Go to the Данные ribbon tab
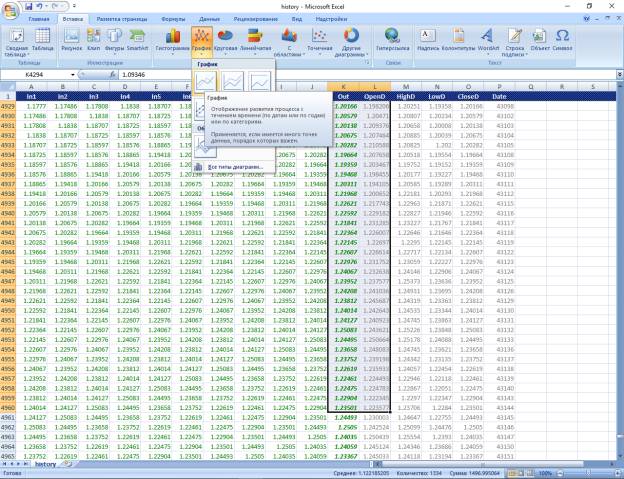Screen dimensions: 624x479 209,19
